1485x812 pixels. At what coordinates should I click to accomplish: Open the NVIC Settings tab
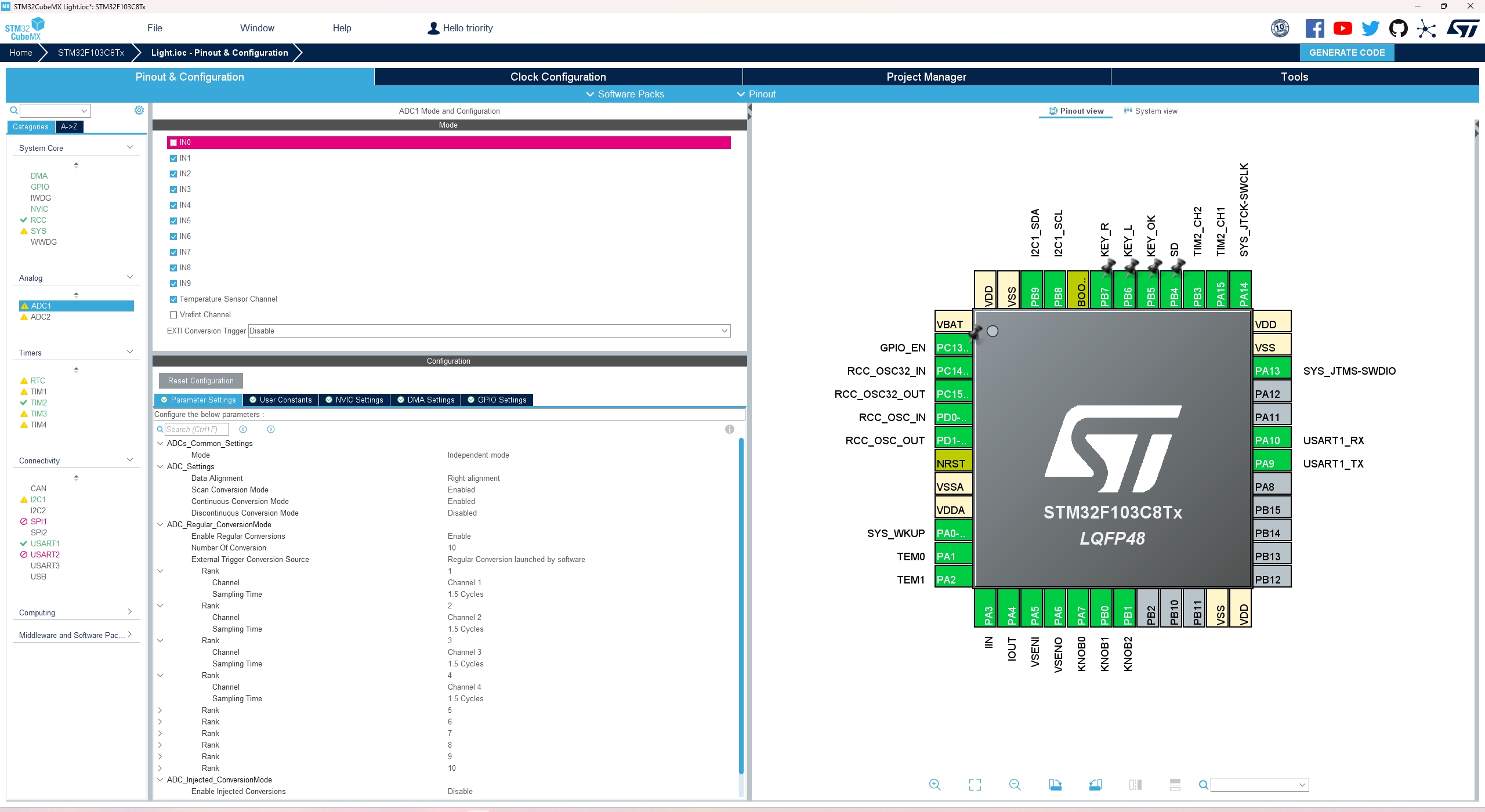[x=354, y=400]
